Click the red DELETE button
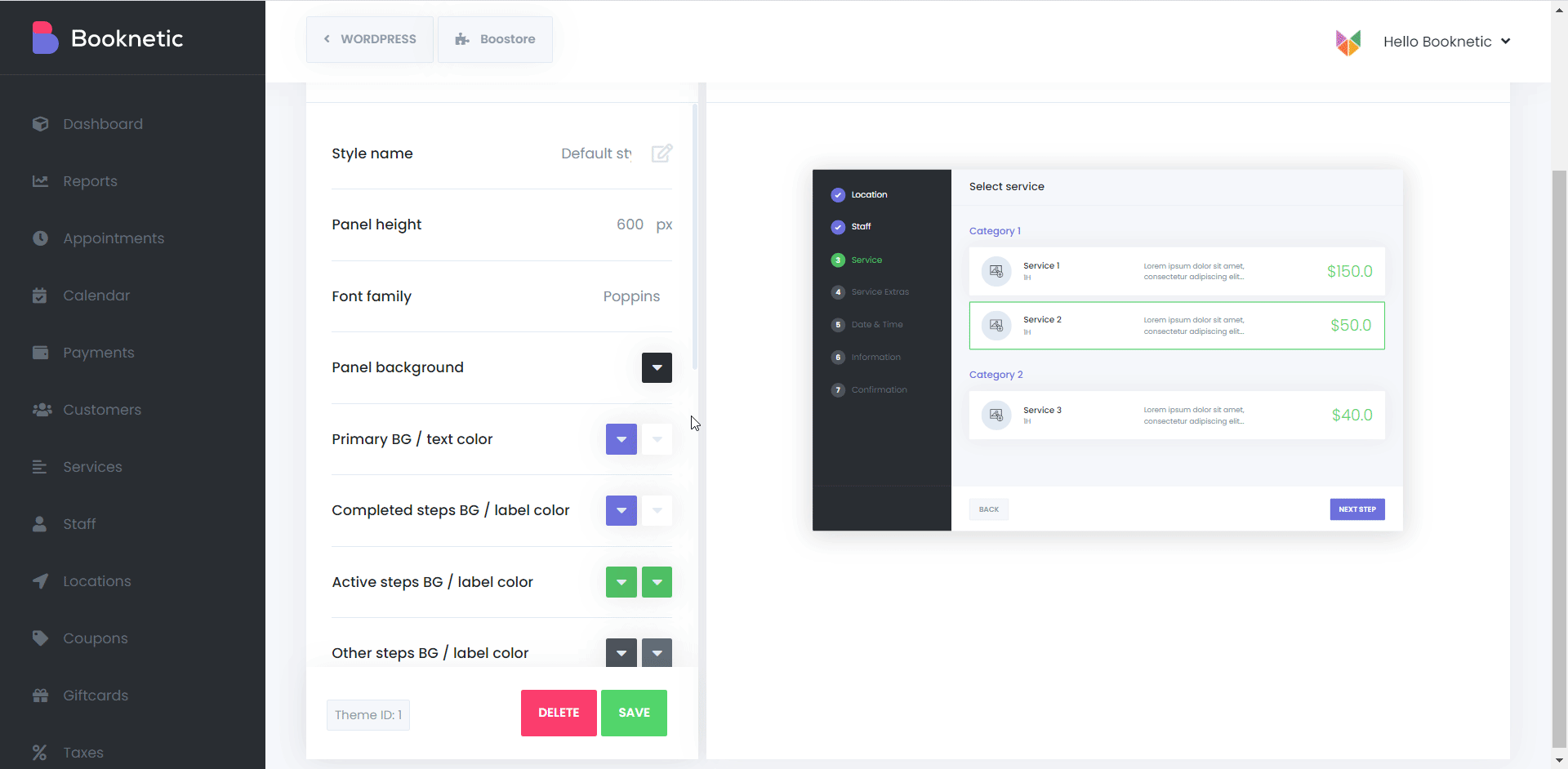This screenshot has width=1568, height=769. point(559,713)
